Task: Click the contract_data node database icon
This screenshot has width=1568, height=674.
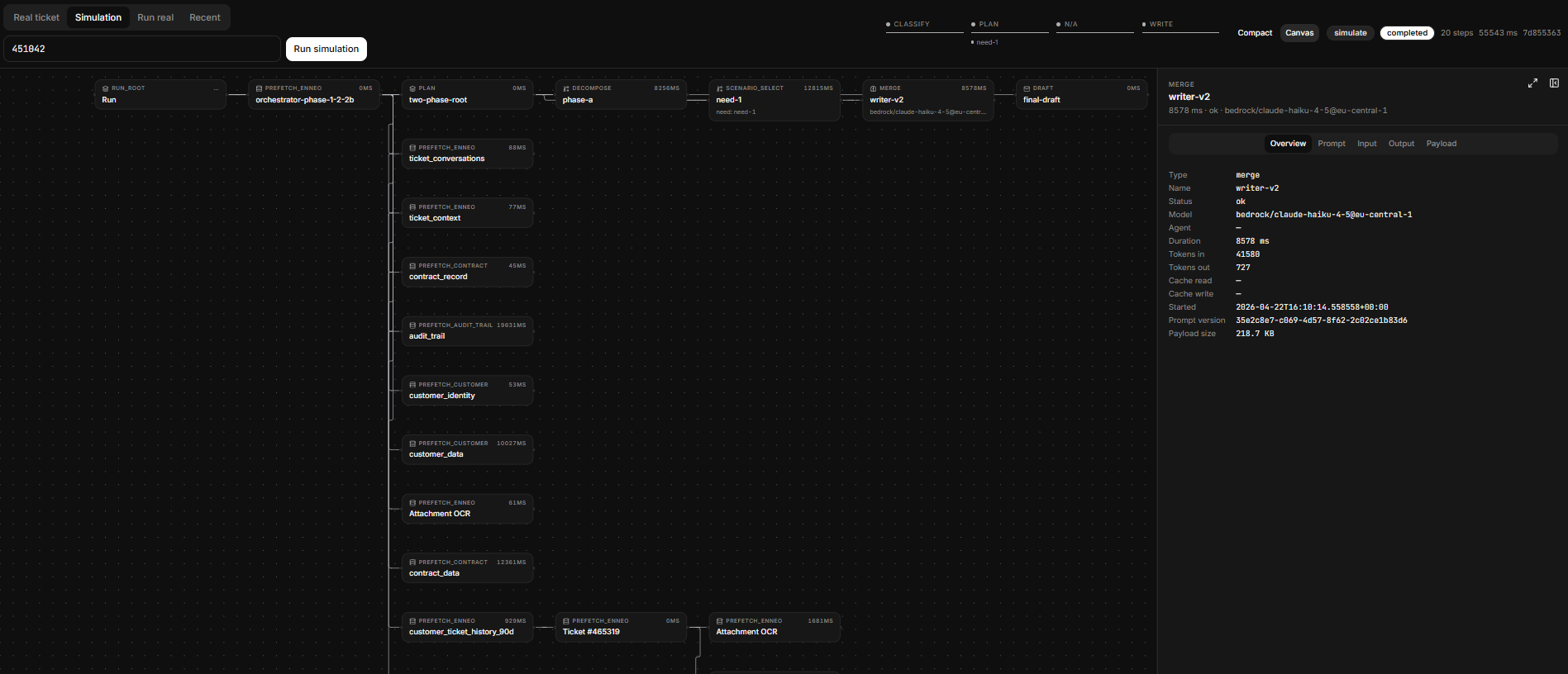Action: pos(412,562)
